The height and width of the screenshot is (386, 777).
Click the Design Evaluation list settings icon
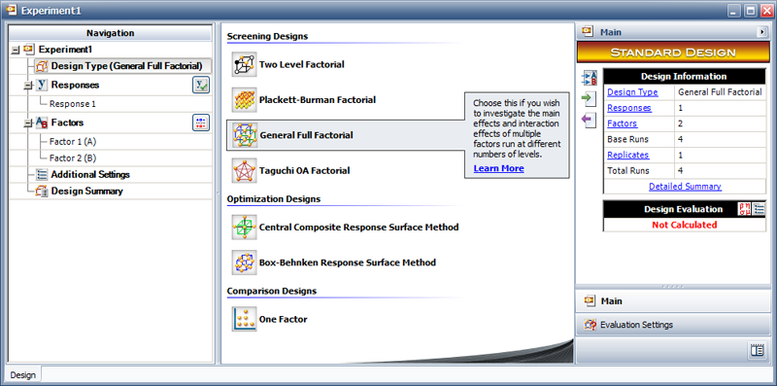(x=759, y=209)
